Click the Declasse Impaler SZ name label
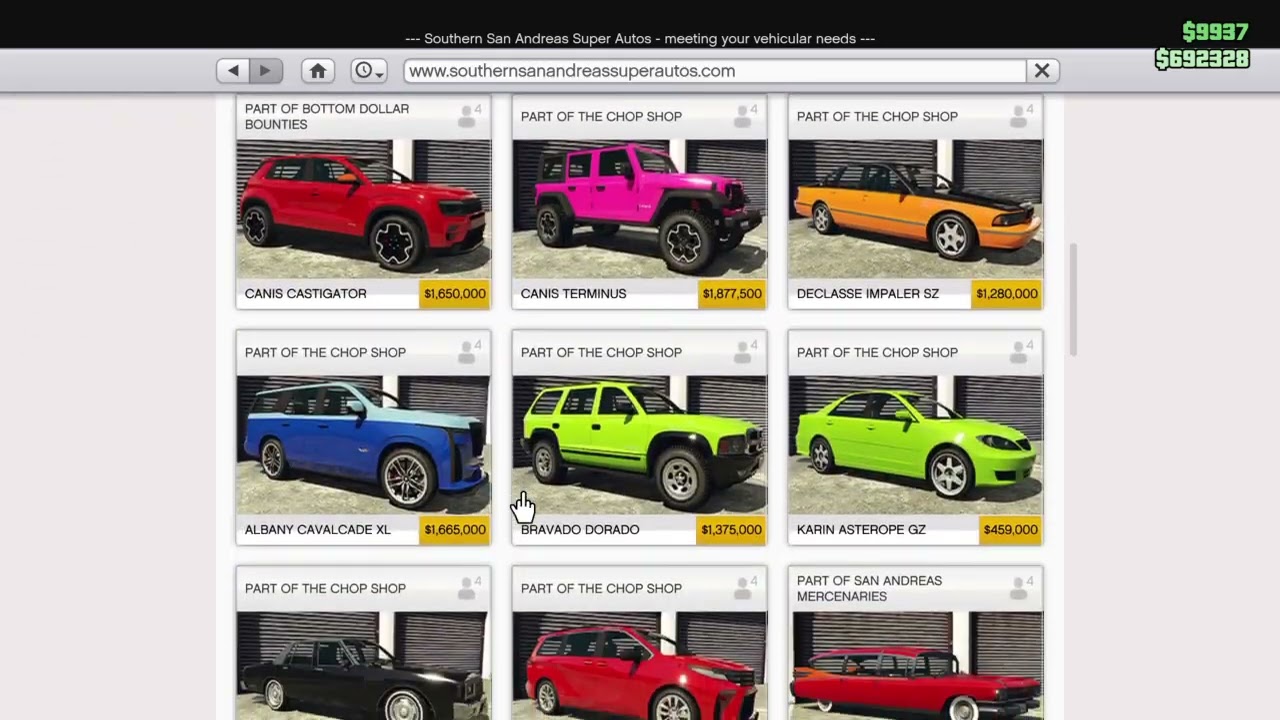This screenshot has height=720, width=1280. point(868,294)
